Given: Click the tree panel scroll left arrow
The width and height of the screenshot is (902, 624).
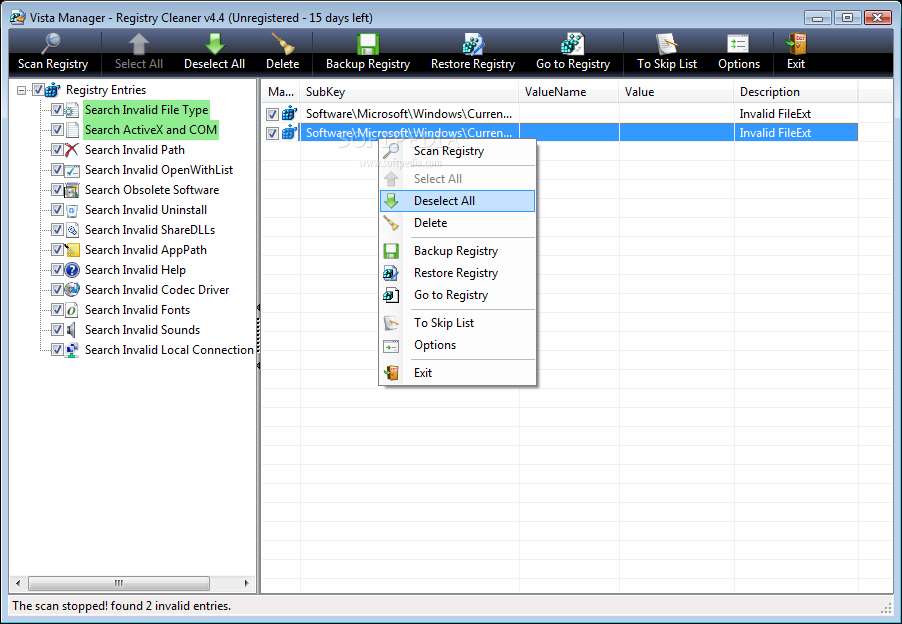Looking at the screenshot, I should [18, 583].
